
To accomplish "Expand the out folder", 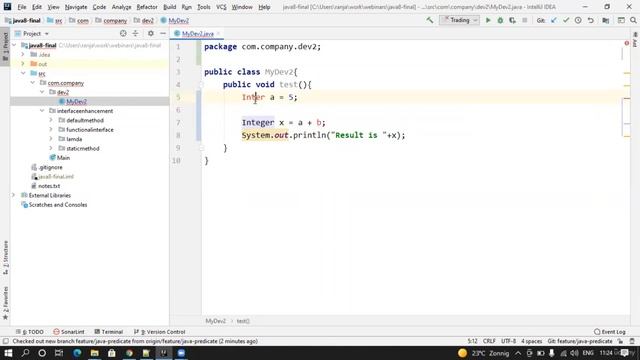I will (23, 64).
